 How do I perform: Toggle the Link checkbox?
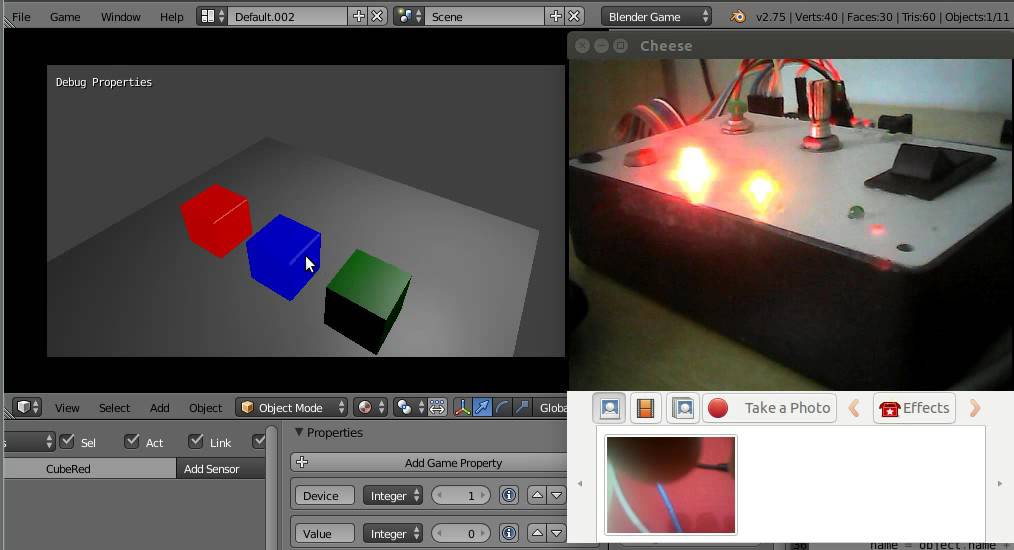196,441
